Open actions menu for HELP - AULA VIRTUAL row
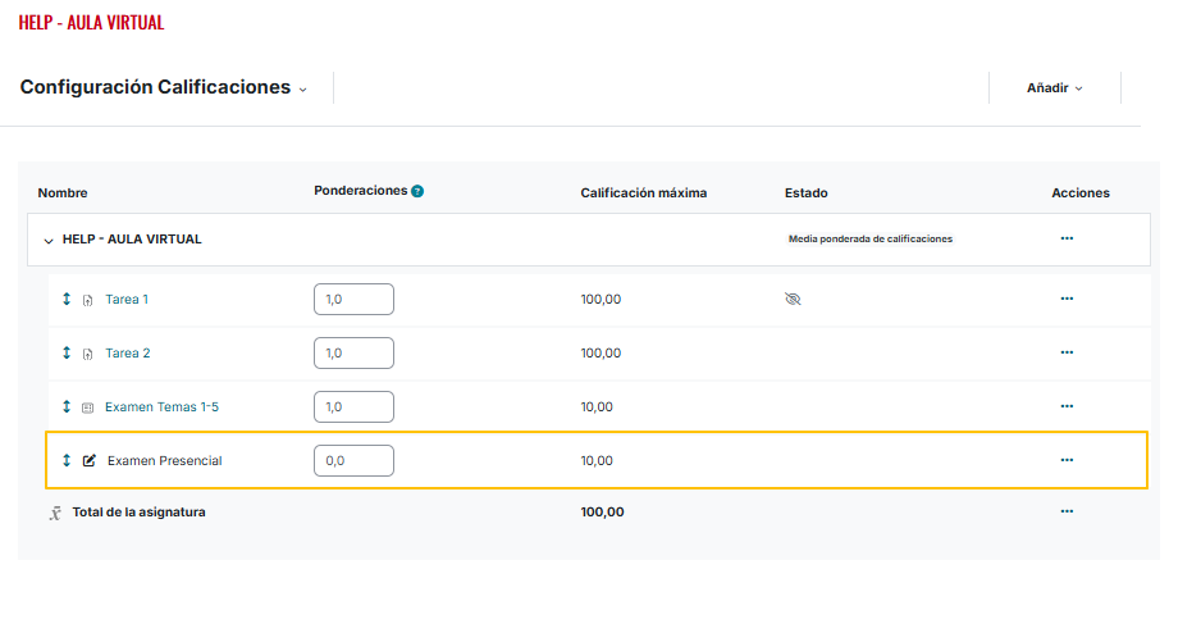The image size is (1202, 634). pyautogui.click(x=1067, y=239)
